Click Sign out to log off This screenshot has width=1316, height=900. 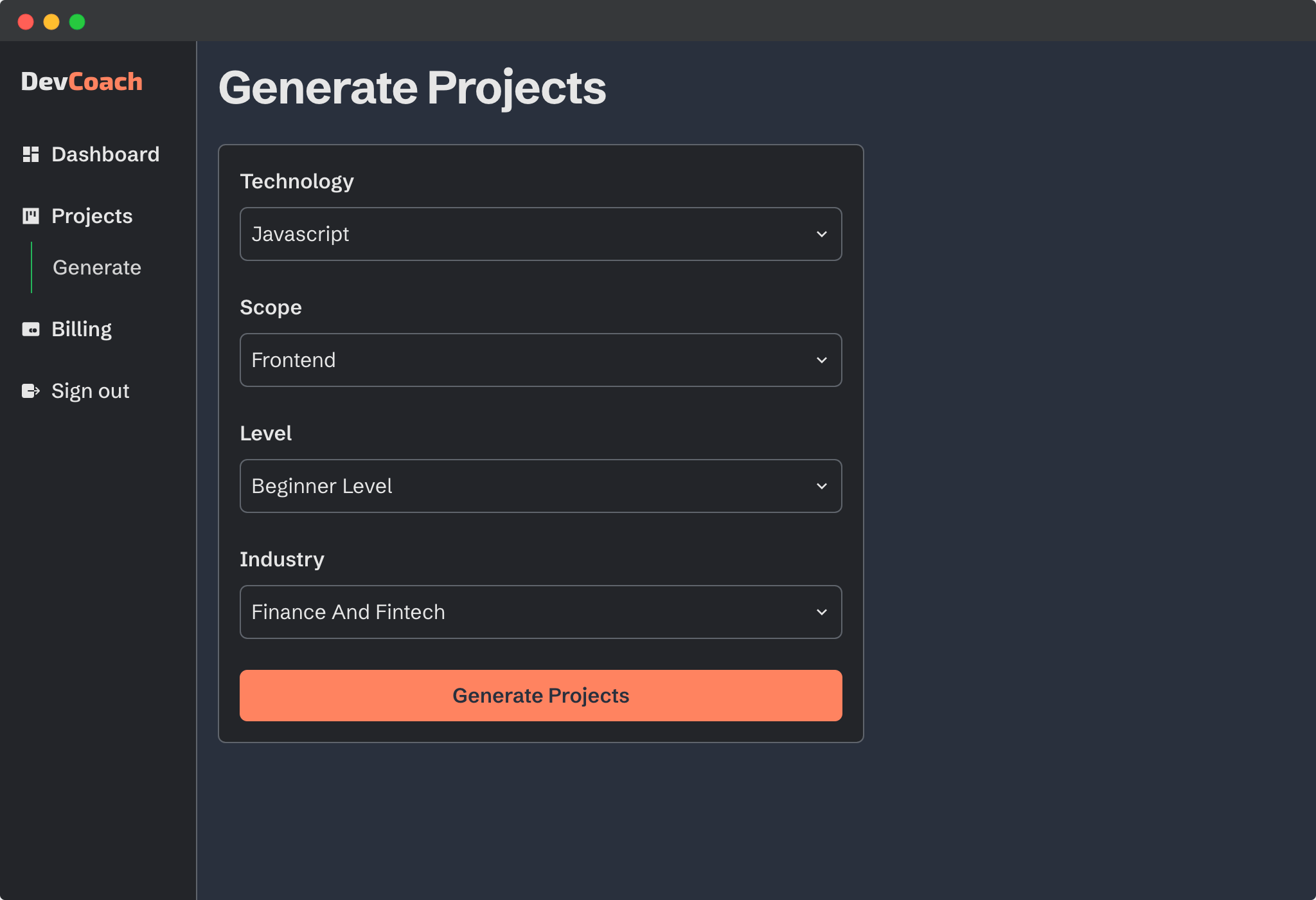[90, 390]
